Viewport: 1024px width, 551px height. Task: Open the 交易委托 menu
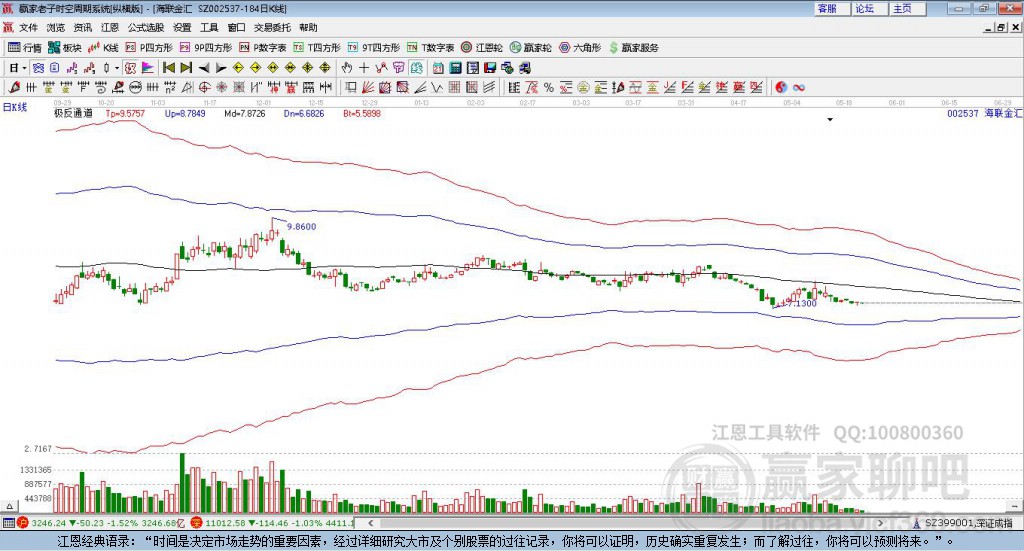pos(272,27)
